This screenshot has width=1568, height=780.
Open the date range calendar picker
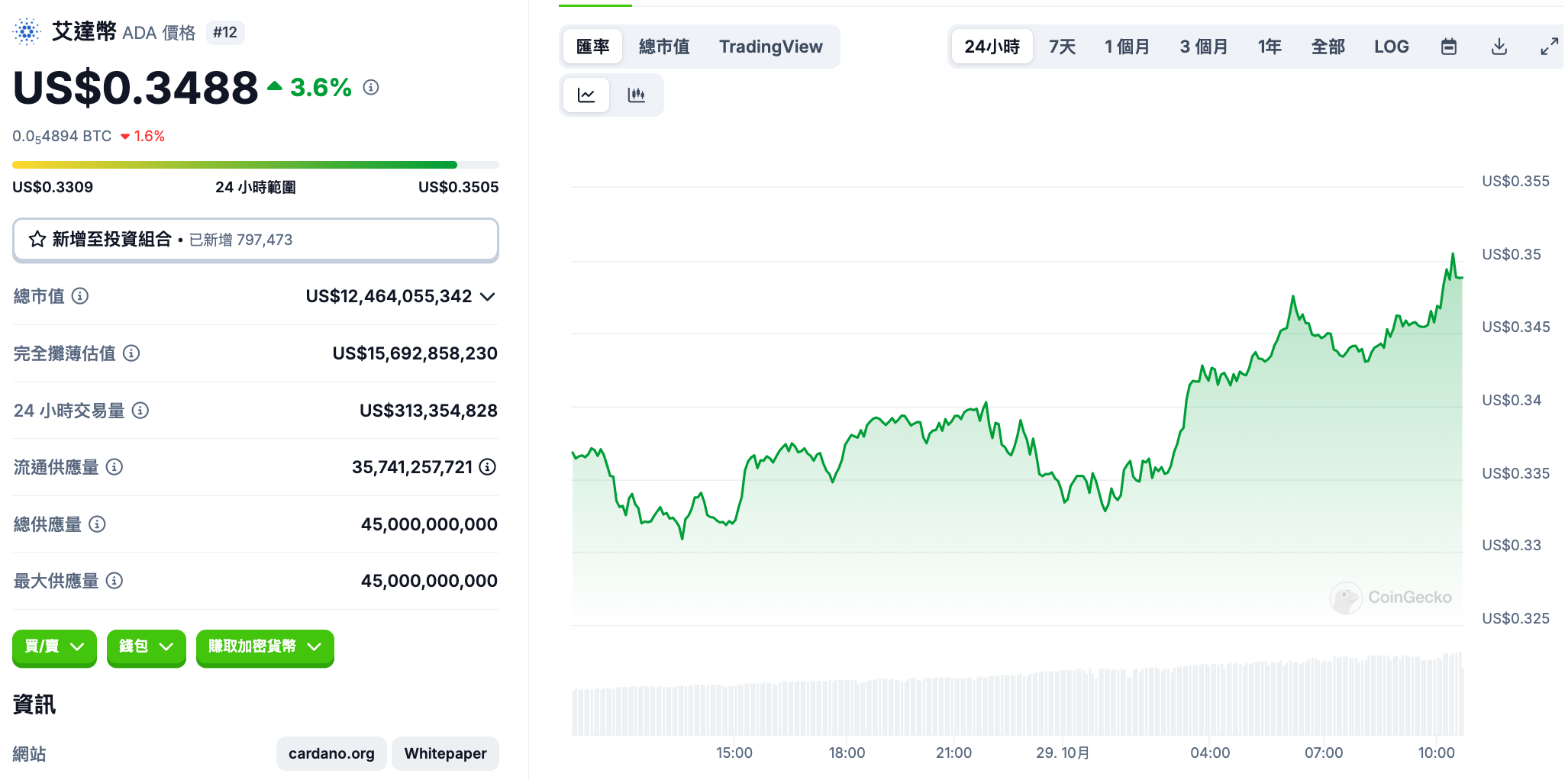click(1447, 46)
